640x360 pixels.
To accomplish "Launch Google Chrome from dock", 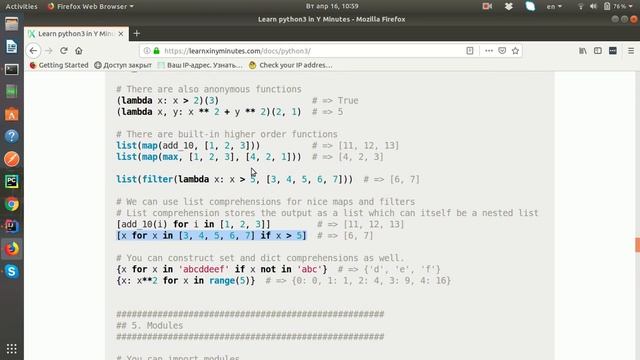I will (11, 204).
